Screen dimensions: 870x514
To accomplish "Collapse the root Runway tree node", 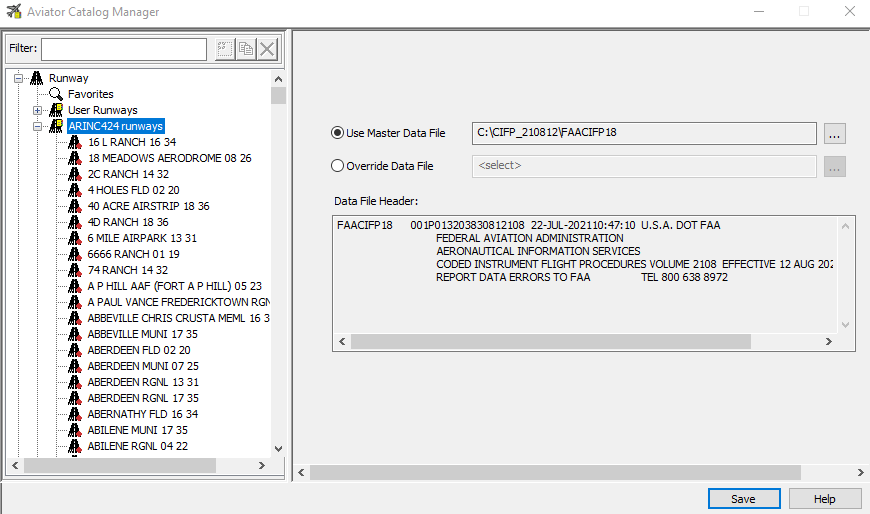I will (x=18, y=78).
